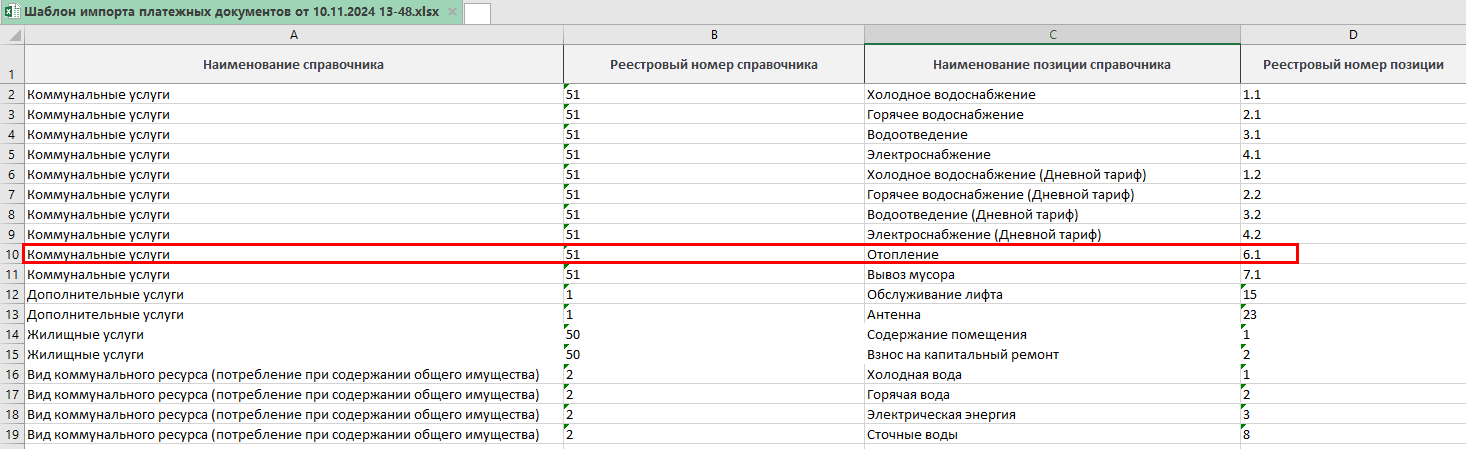The width and height of the screenshot is (1466, 449).
Task: Close the Шаблон импорта платежных документов tab
Action: 452,12
